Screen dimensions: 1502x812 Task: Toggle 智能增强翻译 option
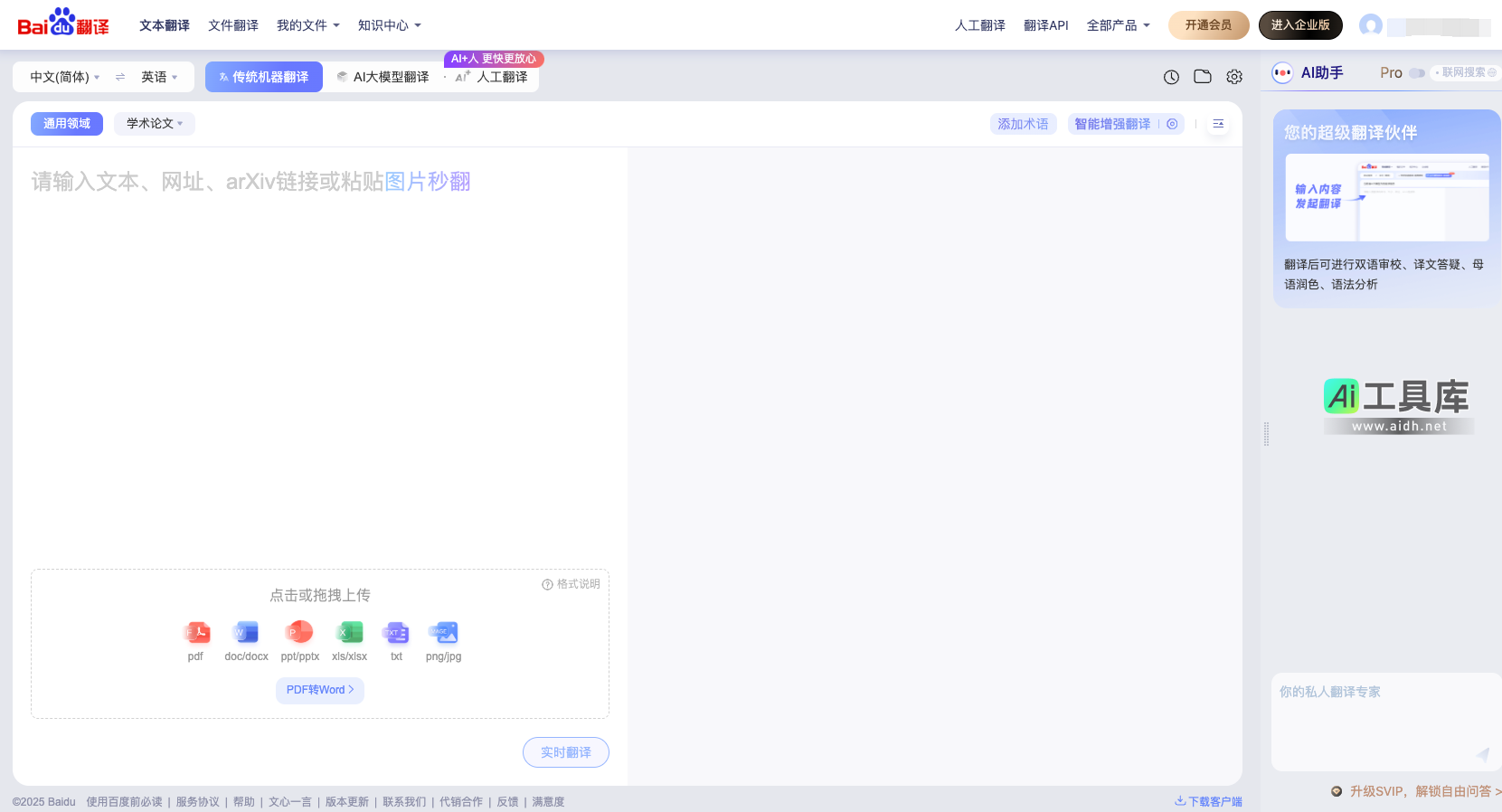tap(1172, 124)
